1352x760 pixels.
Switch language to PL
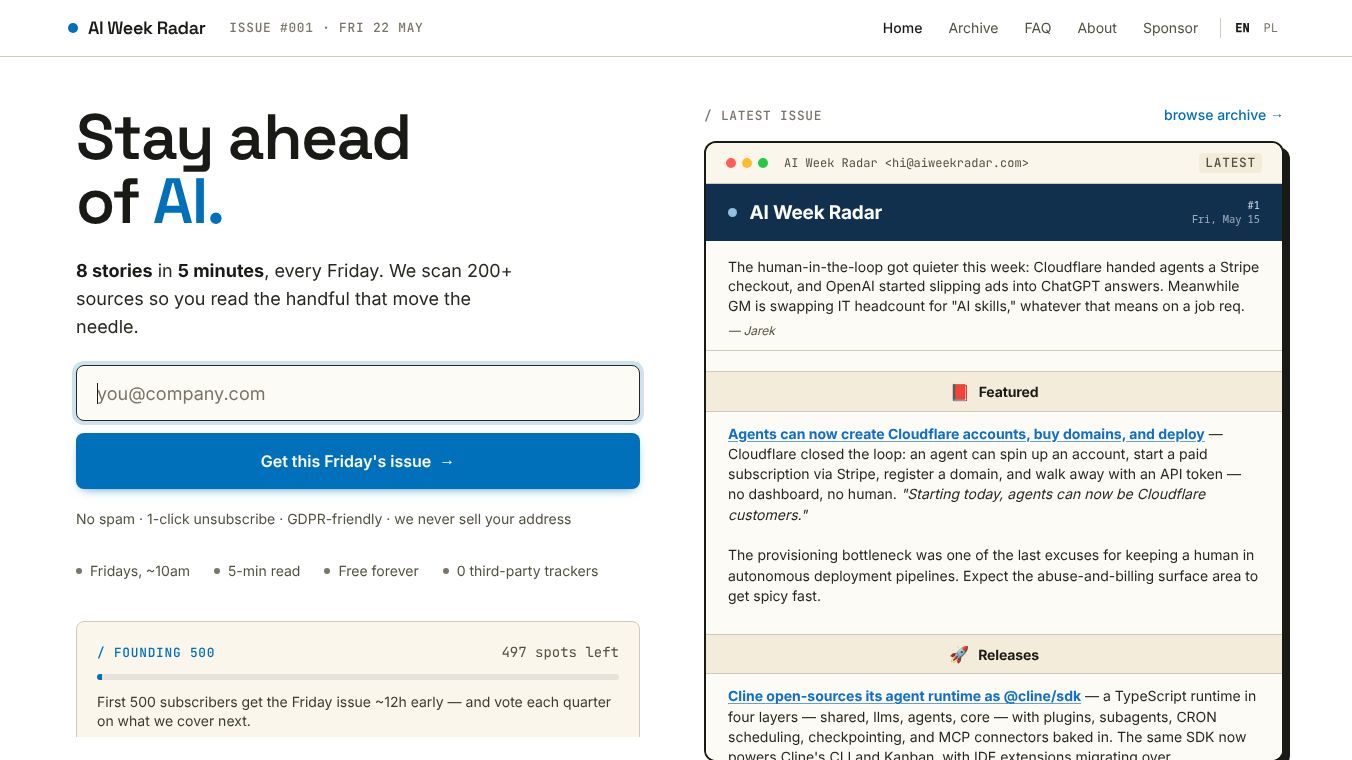(x=1270, y=28)
